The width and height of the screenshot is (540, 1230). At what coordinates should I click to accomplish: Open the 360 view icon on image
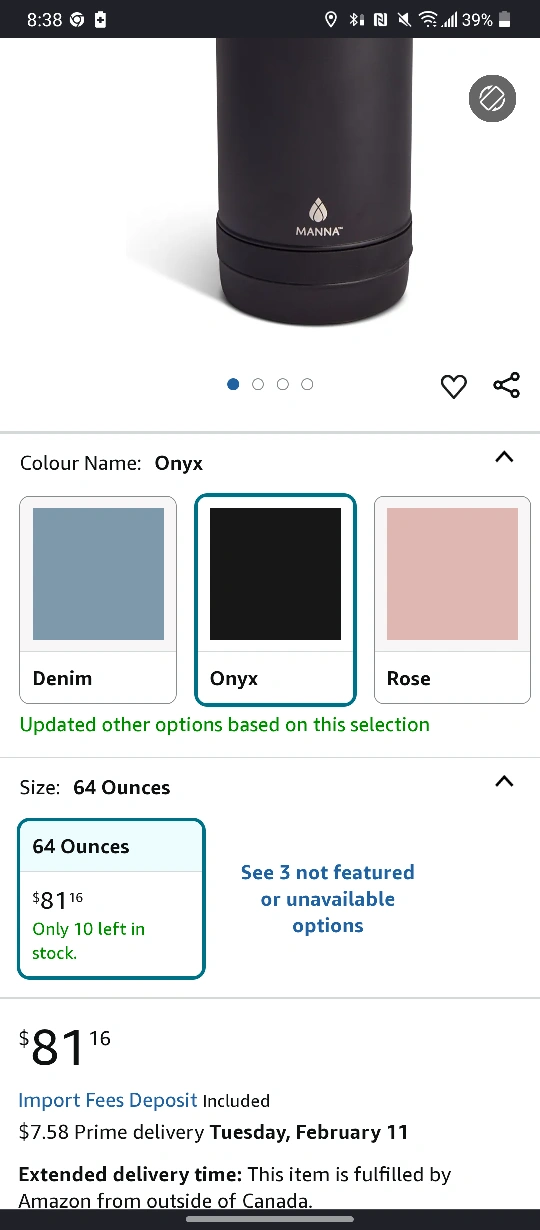tap(492, 98)
